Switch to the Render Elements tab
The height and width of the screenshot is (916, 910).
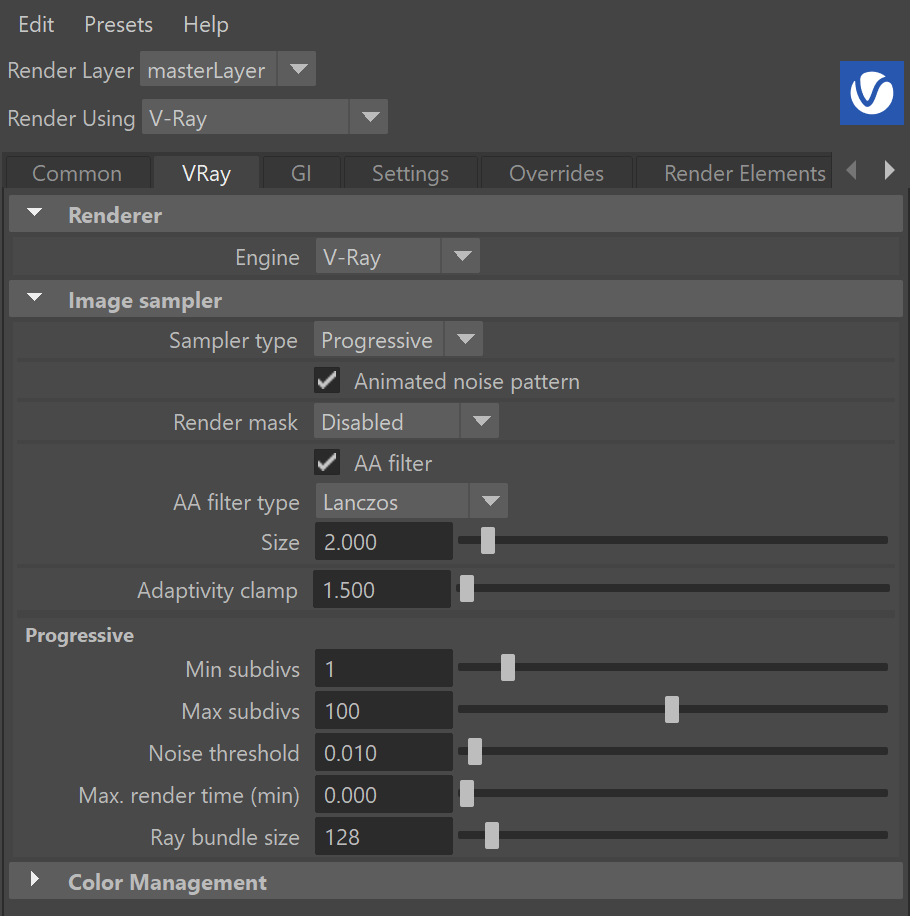tap(734, 173)
